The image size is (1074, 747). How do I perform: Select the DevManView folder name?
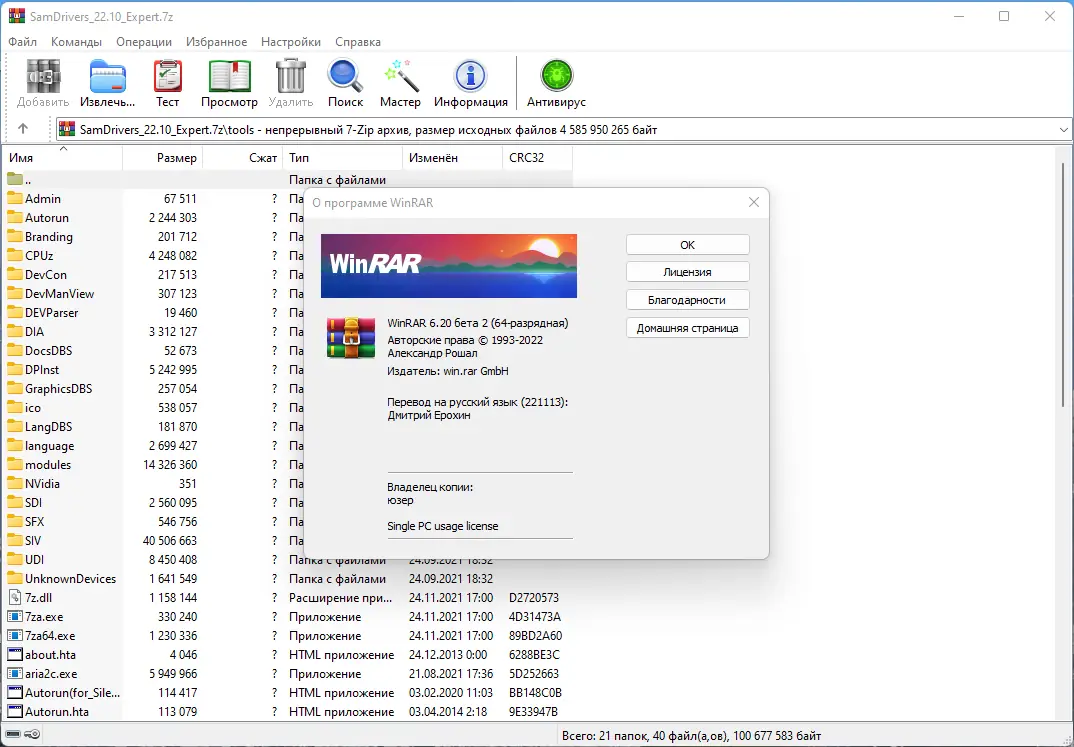60,294
